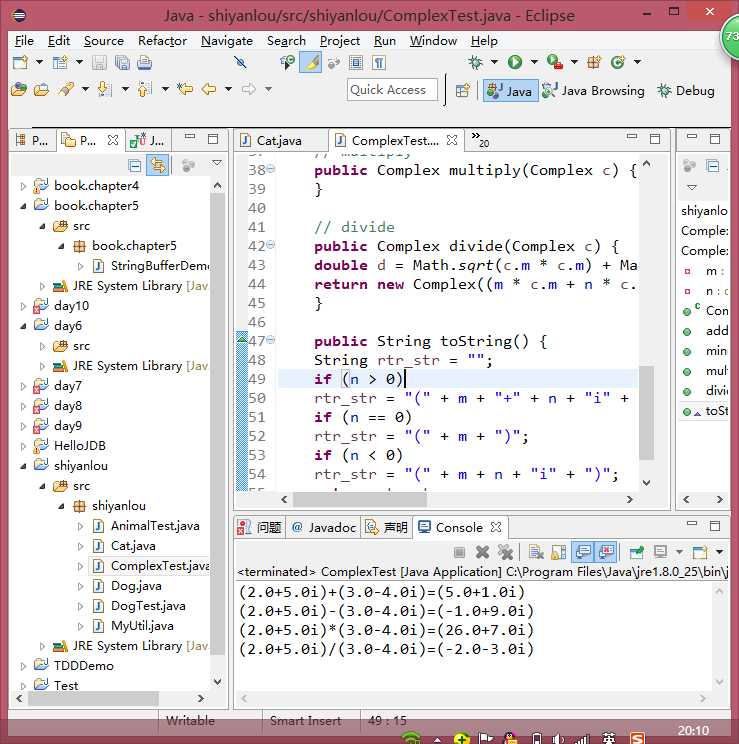This screenshot has width=739, height=744.
Task: Toggle Block Selection Mode button
Action: [x=355, y=62]
